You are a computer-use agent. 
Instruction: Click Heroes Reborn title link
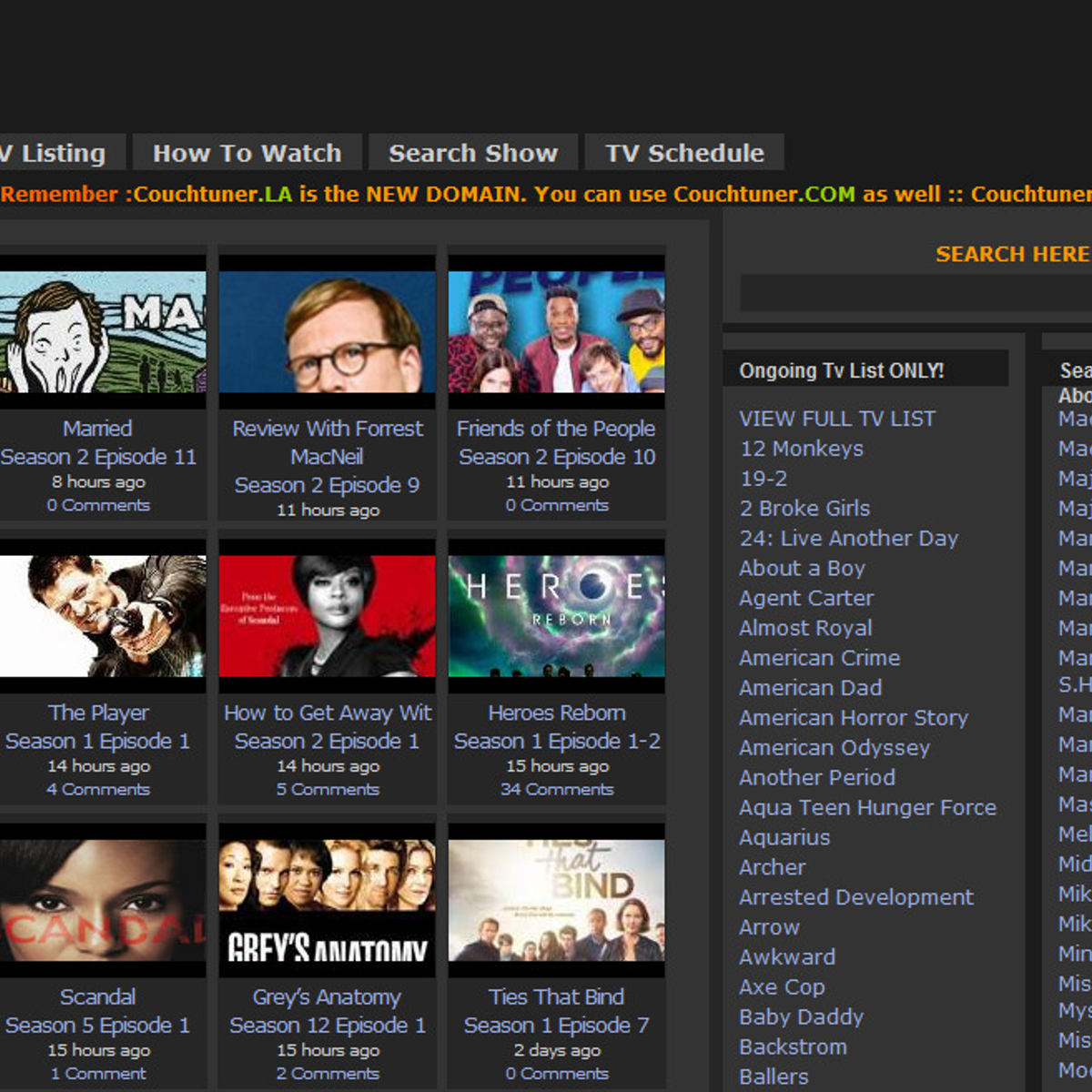pyautogui.click(x=557, y=713)
